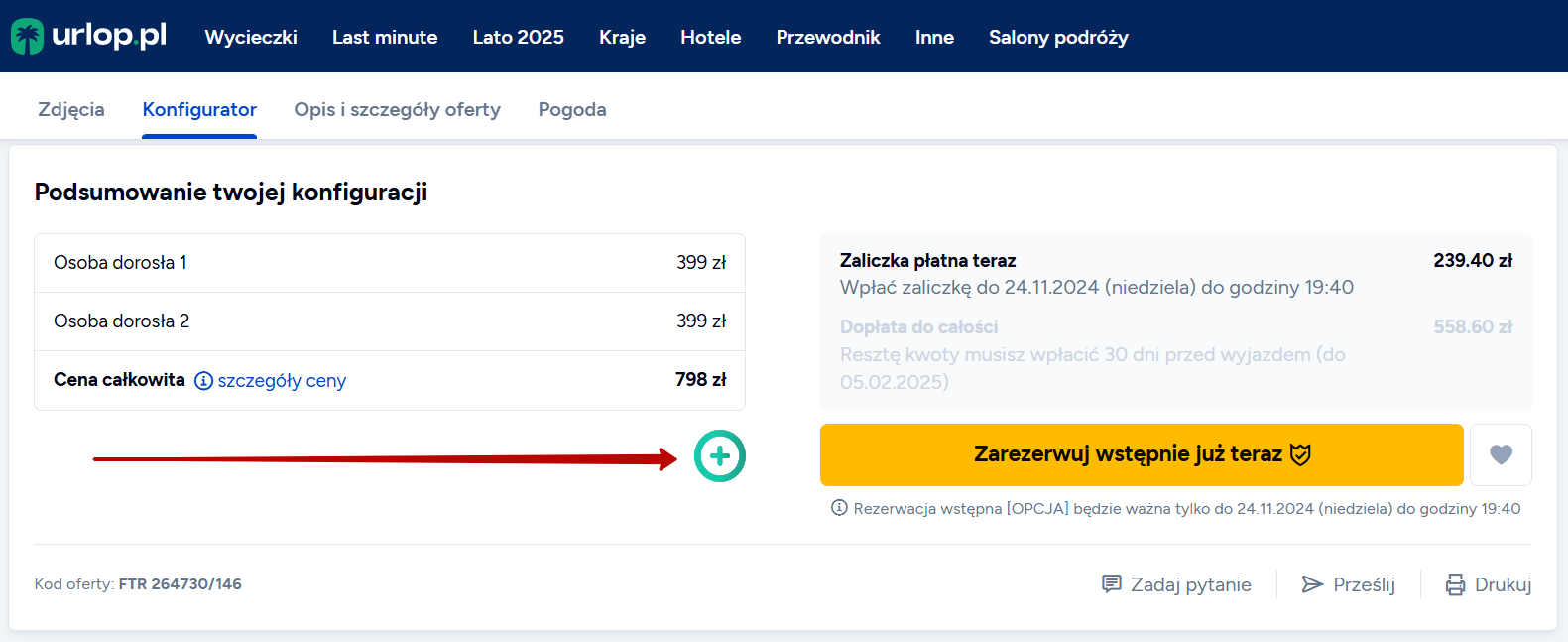Image resolution: width=1568 pixels, height=642 pixels.
Task: Click the Prześlij paper plane icon
Action: pos(1312,584)
